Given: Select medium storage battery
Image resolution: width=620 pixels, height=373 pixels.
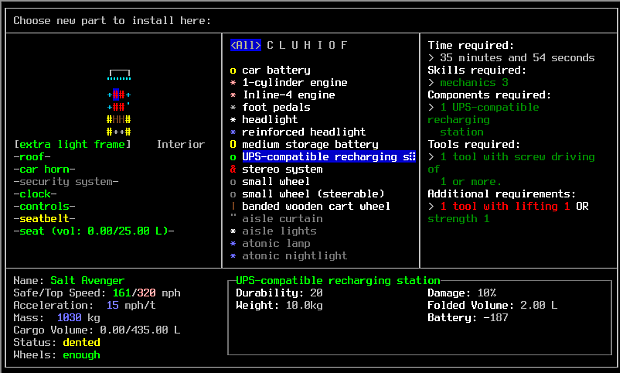Looking at the screenshot, I should tap(310, 144).
